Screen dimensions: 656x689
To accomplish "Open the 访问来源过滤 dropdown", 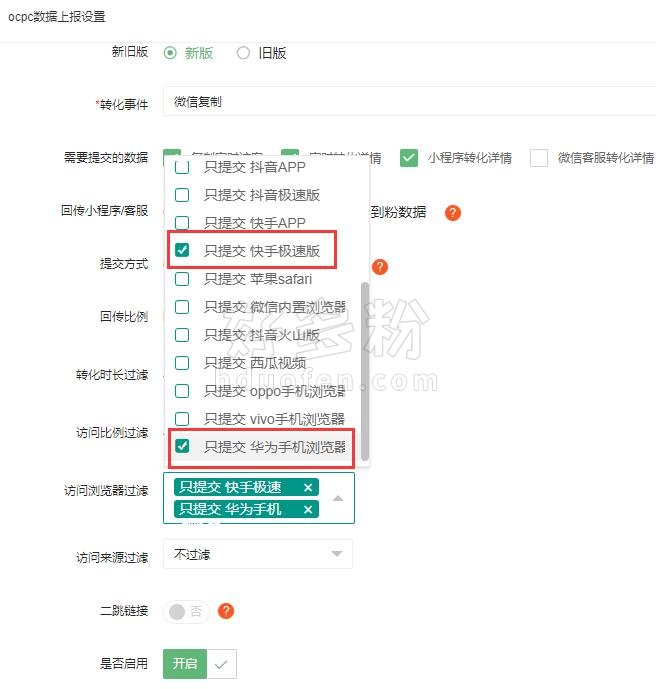I will (x=258, y=554).
